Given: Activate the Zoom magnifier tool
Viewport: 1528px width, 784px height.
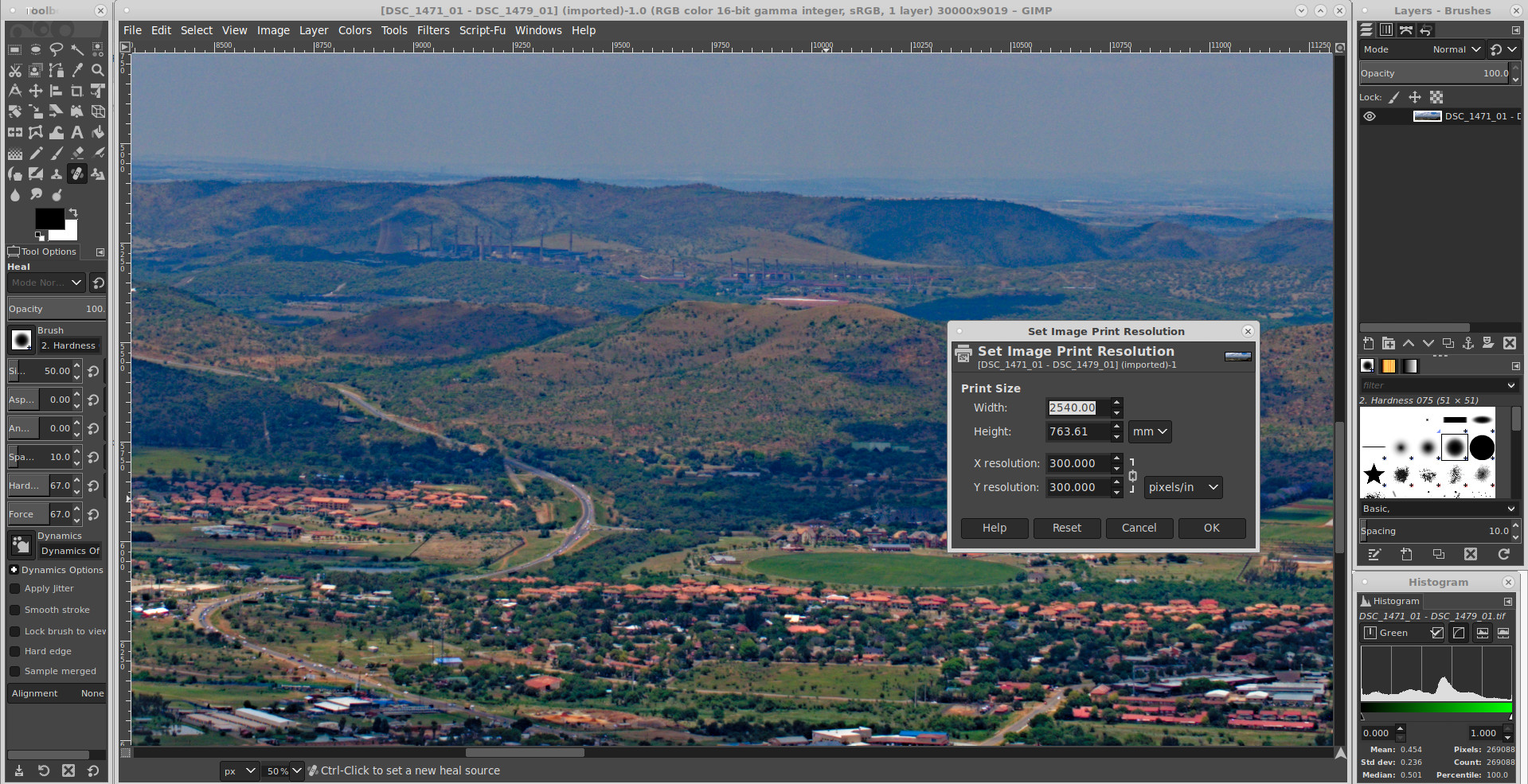Looking at the screenshot, I should (x=98, y=70).
